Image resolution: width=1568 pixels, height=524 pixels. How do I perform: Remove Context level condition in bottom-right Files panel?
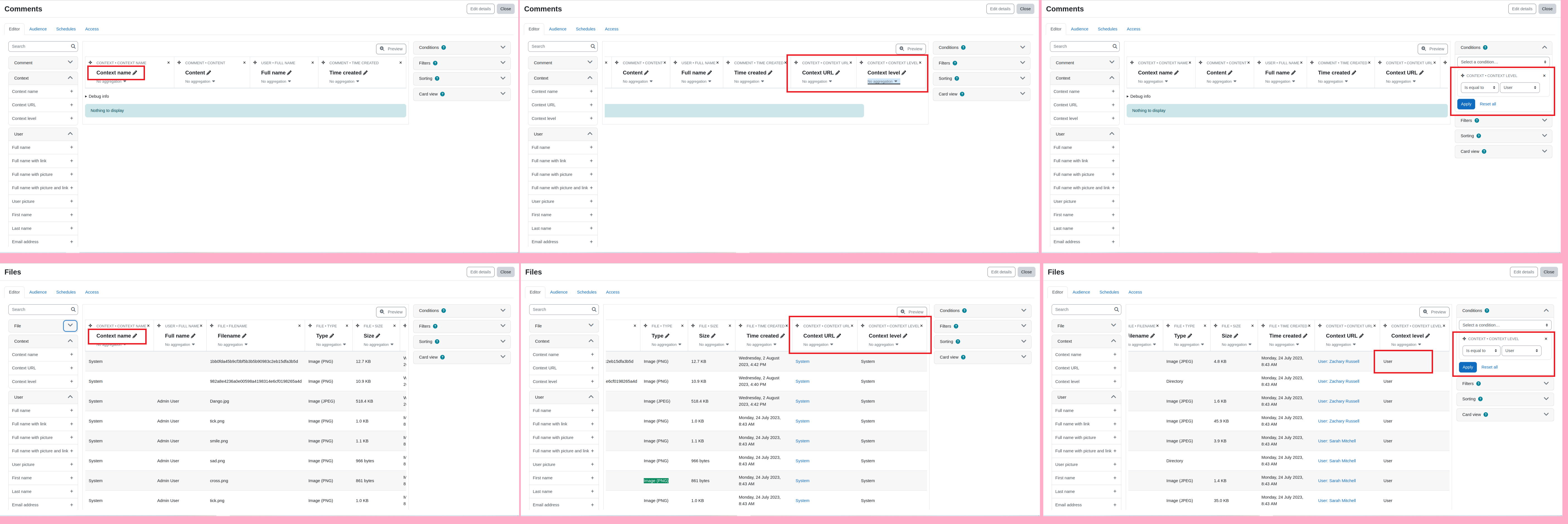pyautogui.click(x=1545, y=338)
